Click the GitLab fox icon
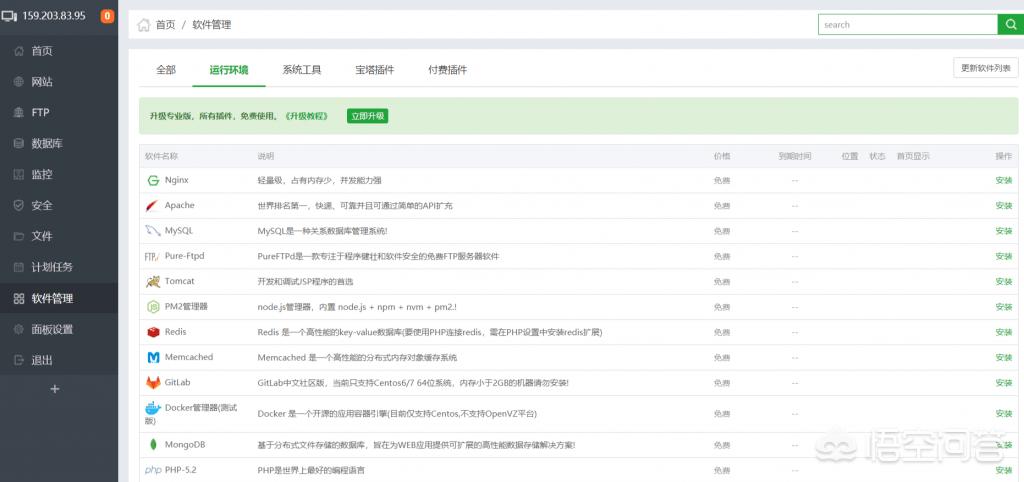The image size is (1024, 482). tap(153, 383)
